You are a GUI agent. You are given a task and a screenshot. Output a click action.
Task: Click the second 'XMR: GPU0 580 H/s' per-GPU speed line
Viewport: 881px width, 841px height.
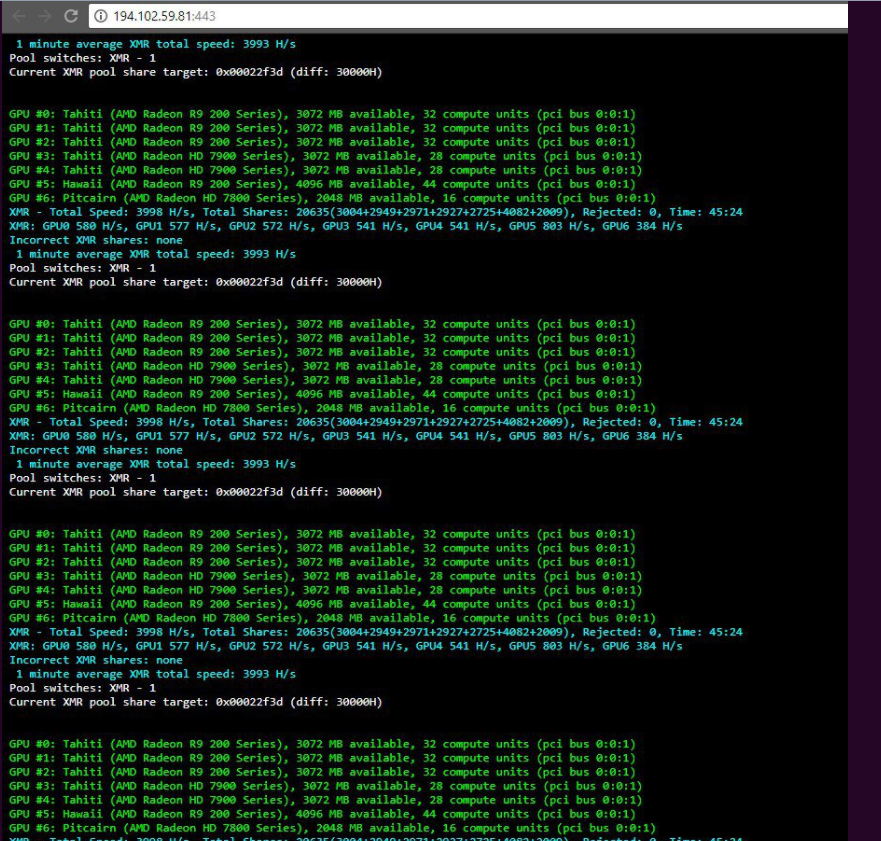coord(346,436)
